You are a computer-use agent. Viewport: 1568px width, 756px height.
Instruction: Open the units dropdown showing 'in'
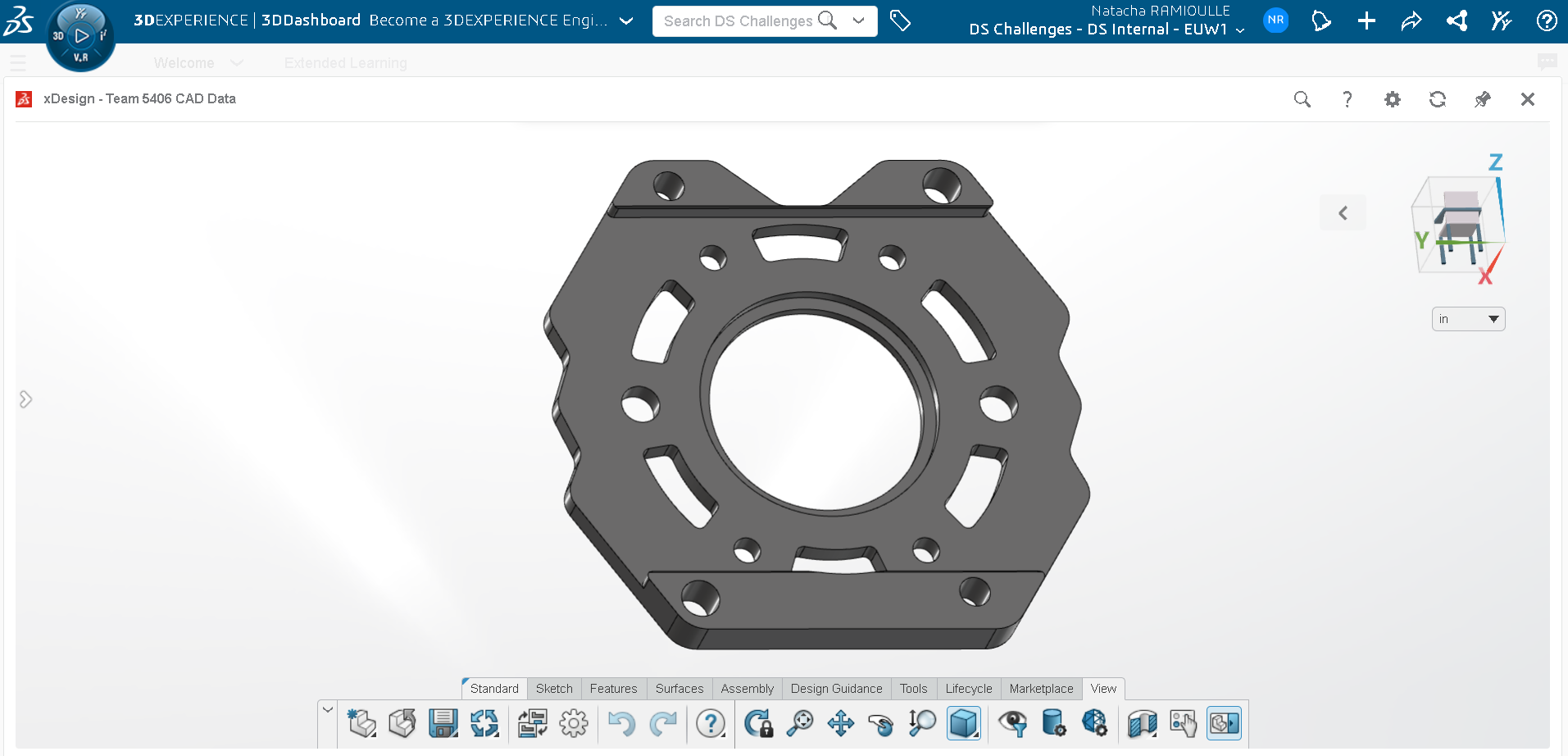pyautogui.click(x=1468, y=319)
